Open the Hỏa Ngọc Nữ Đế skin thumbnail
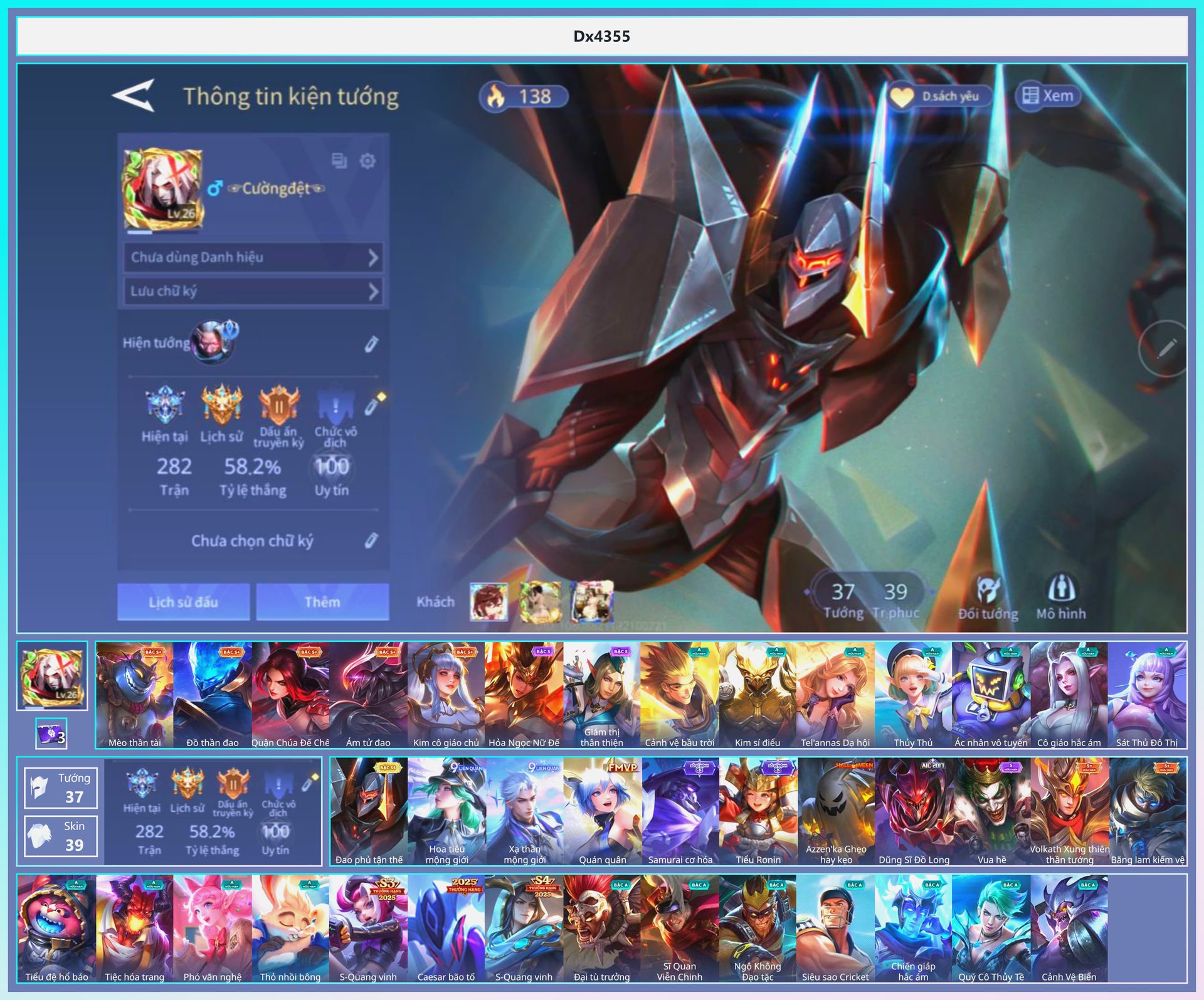This screenshot has height=1000, width=1204. pos(524,695)
